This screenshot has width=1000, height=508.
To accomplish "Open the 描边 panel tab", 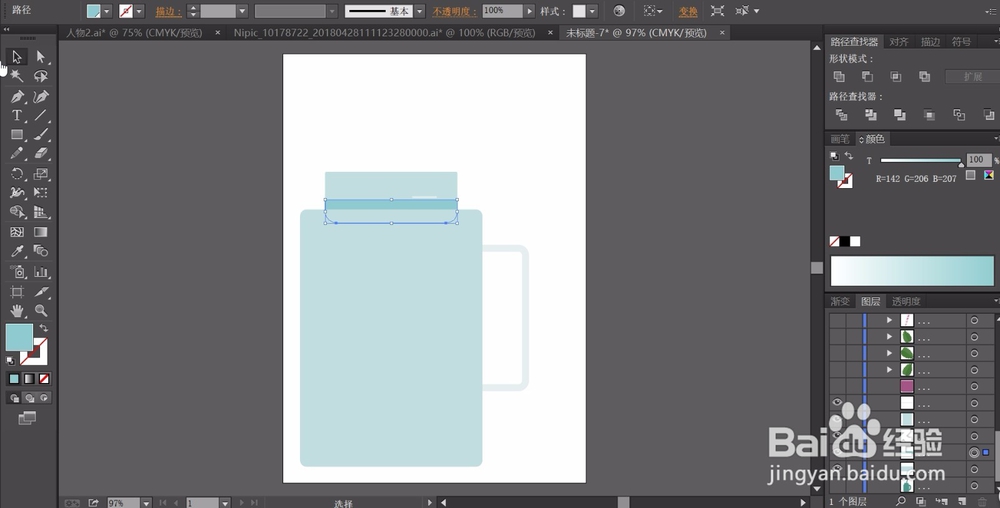I will pyautogui.click(x=930, y=41).
